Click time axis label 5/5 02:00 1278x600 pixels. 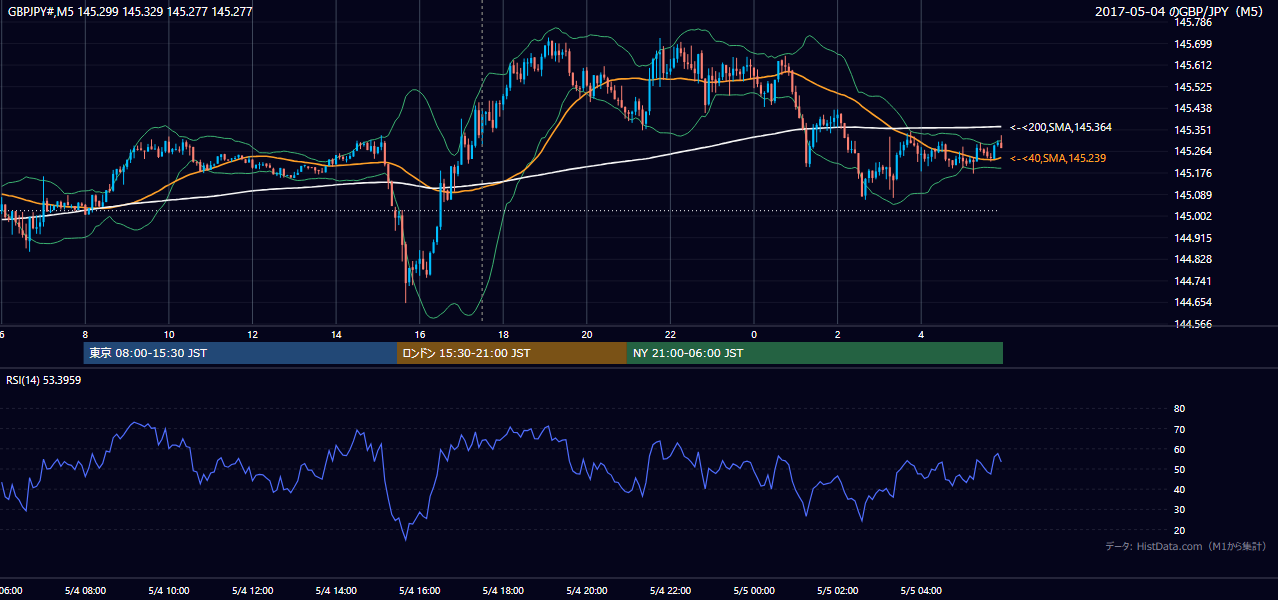pyautogui.click(x=838, y=591)
